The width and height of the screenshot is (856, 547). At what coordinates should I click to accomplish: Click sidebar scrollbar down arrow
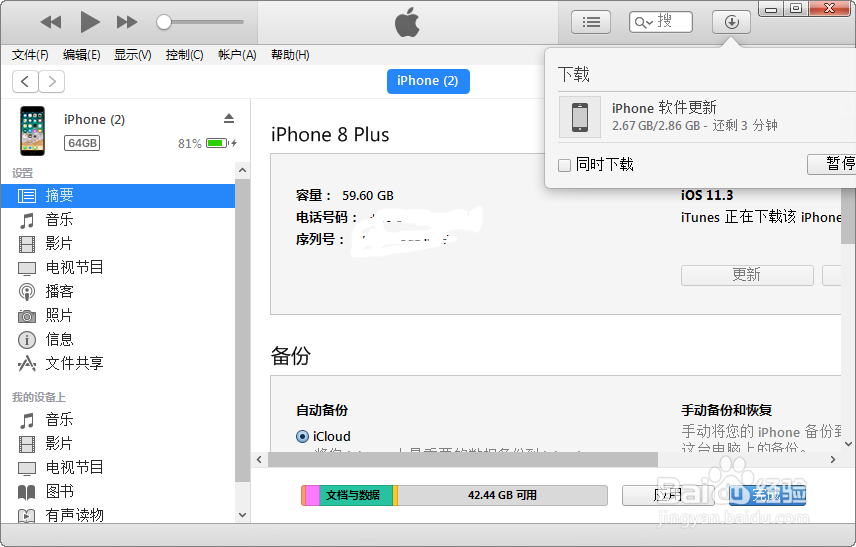click(242, 515)
